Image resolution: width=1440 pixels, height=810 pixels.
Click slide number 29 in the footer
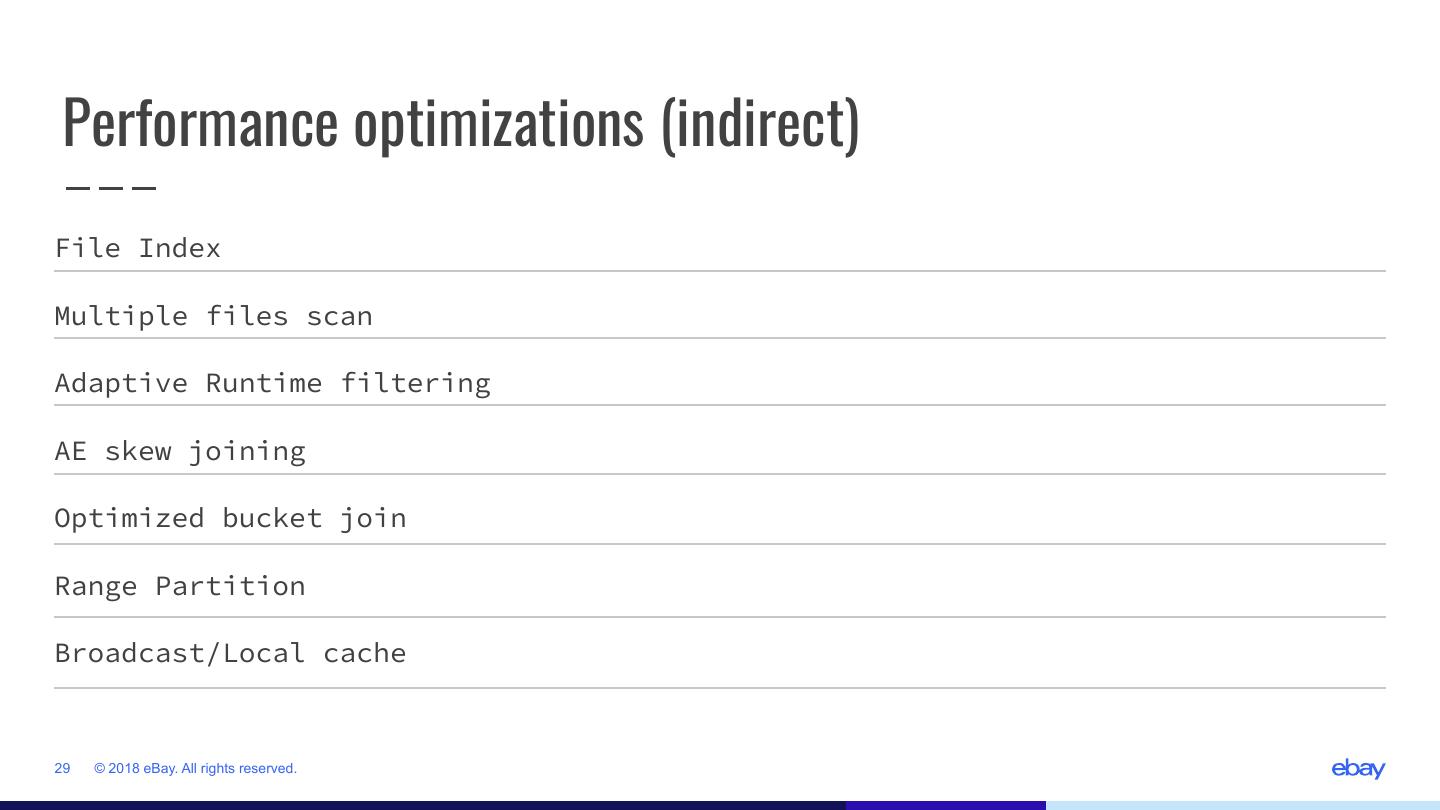(x=62, y=768)
